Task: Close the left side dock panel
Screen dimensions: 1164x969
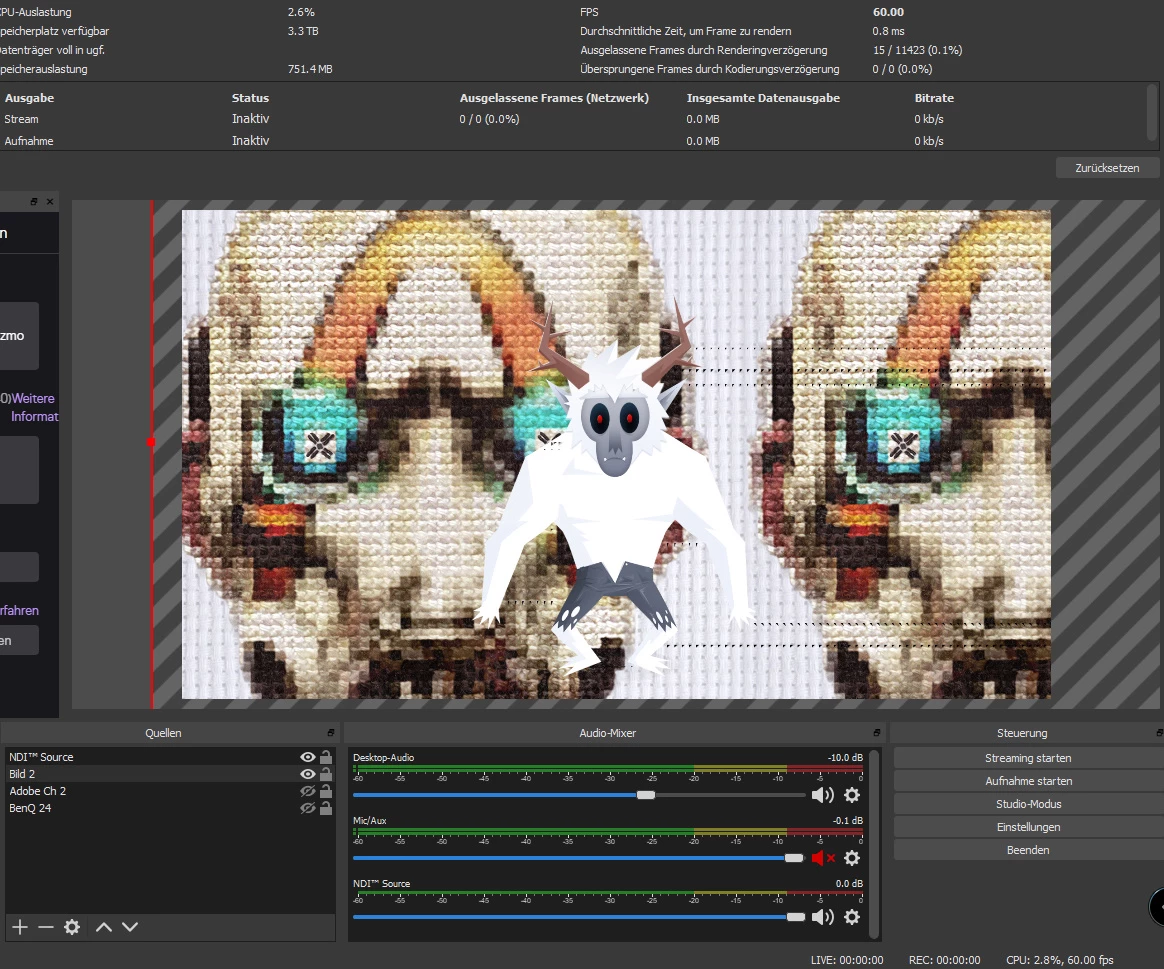Action: coord(50,202)
